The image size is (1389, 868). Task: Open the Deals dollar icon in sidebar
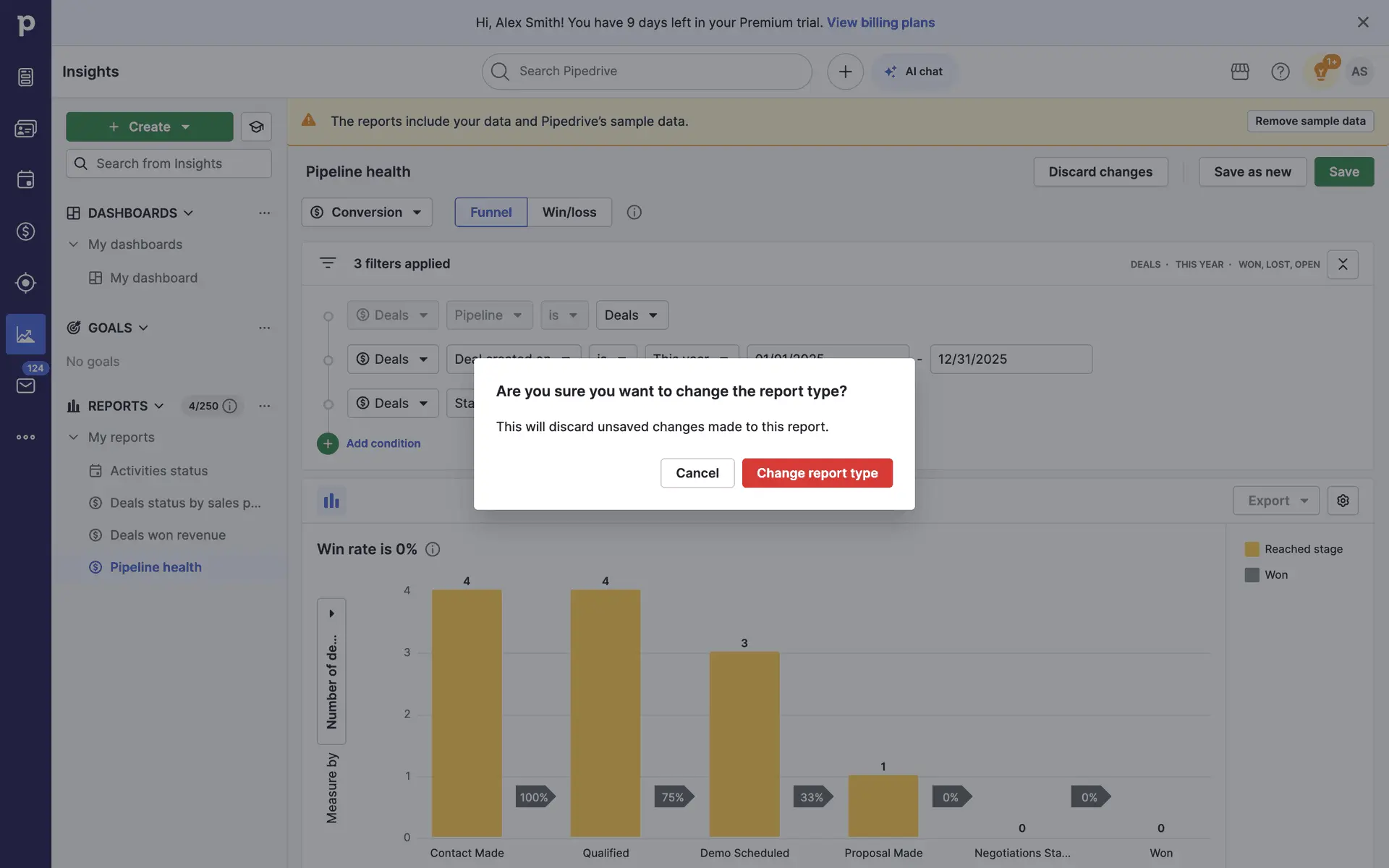coord(25,231)
